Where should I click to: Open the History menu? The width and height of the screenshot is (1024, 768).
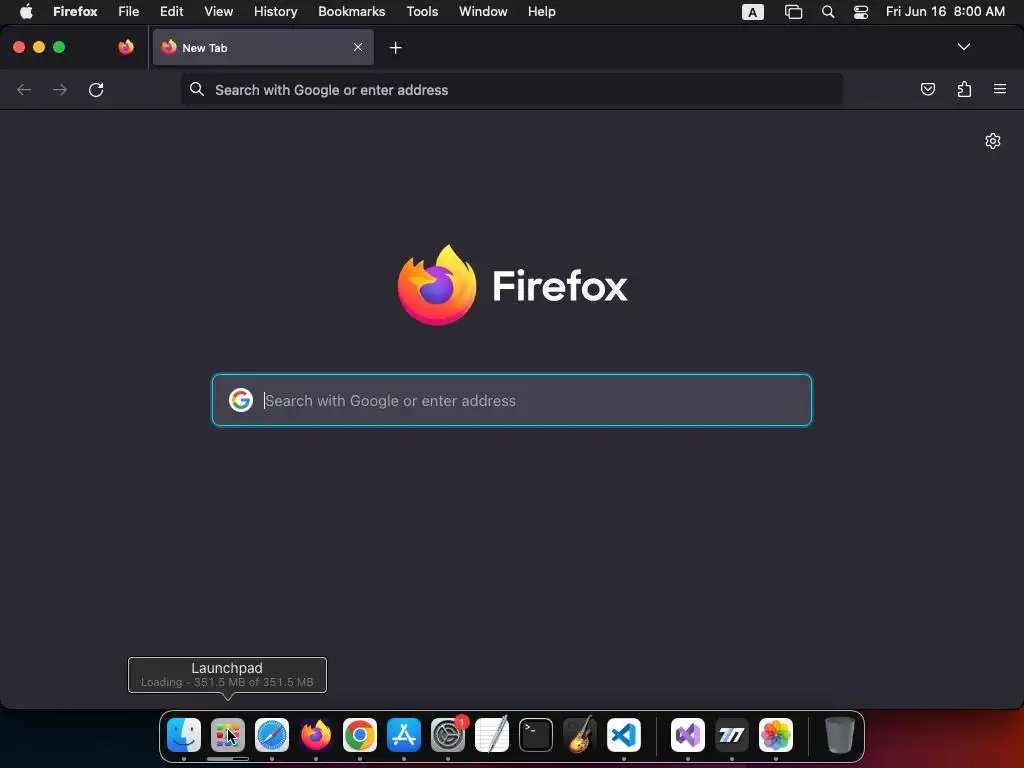pos(276,11)
